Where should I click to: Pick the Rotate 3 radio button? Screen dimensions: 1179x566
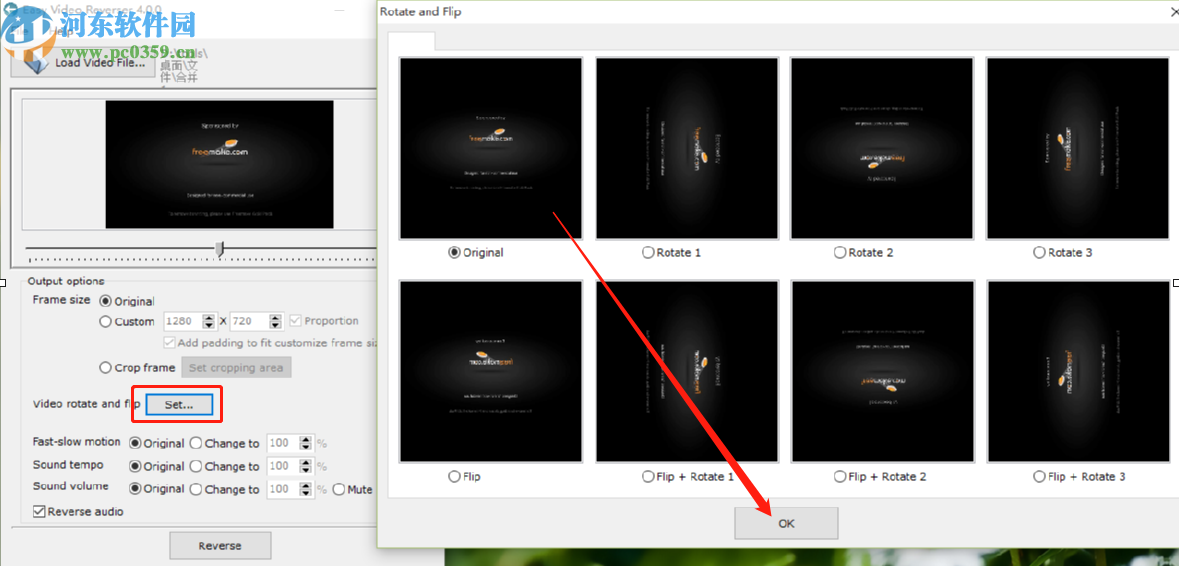1063,253
